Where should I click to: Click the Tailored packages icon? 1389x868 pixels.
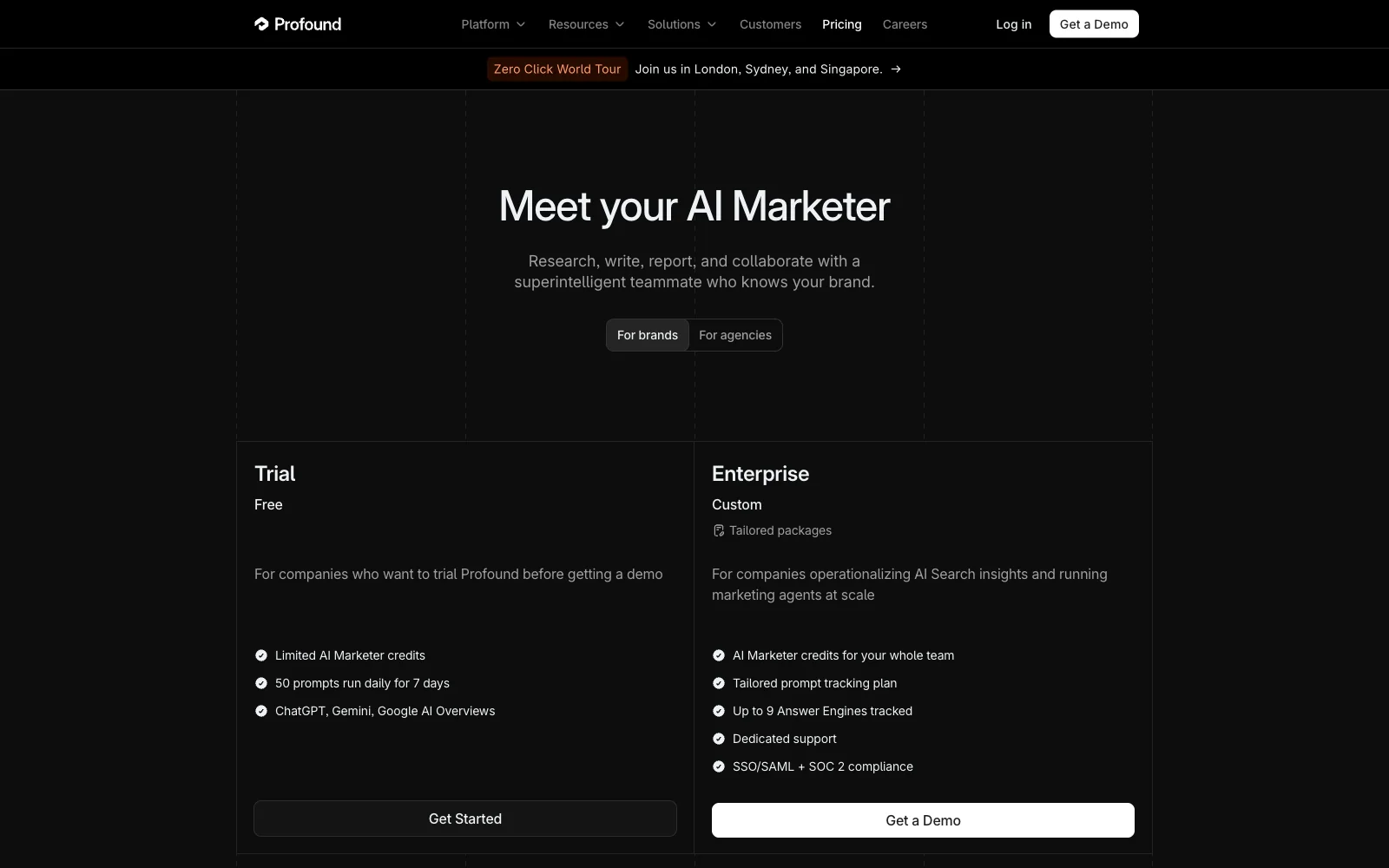(719, 530)
